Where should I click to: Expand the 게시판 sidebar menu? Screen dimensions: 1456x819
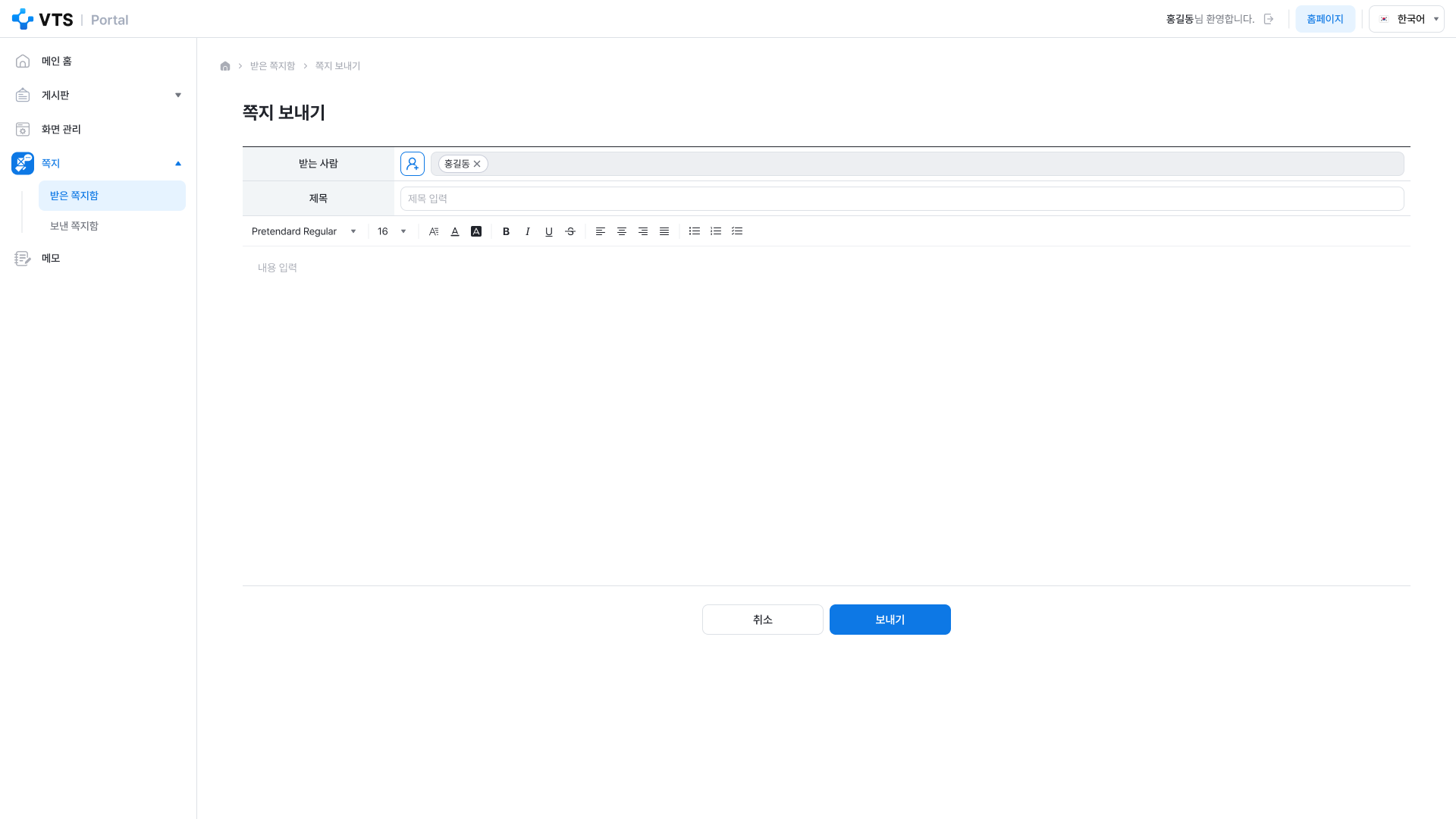(99, 95)
